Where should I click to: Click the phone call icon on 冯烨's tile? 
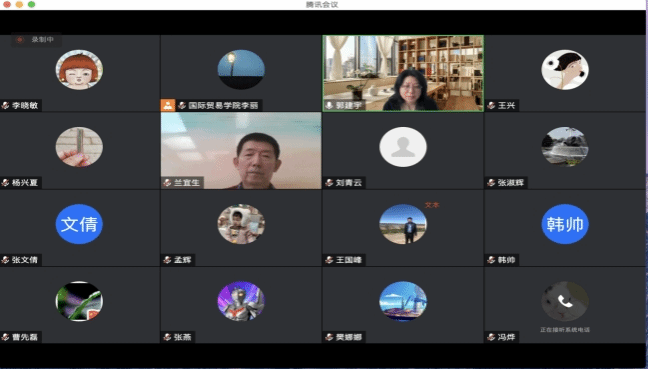(565, 302)
